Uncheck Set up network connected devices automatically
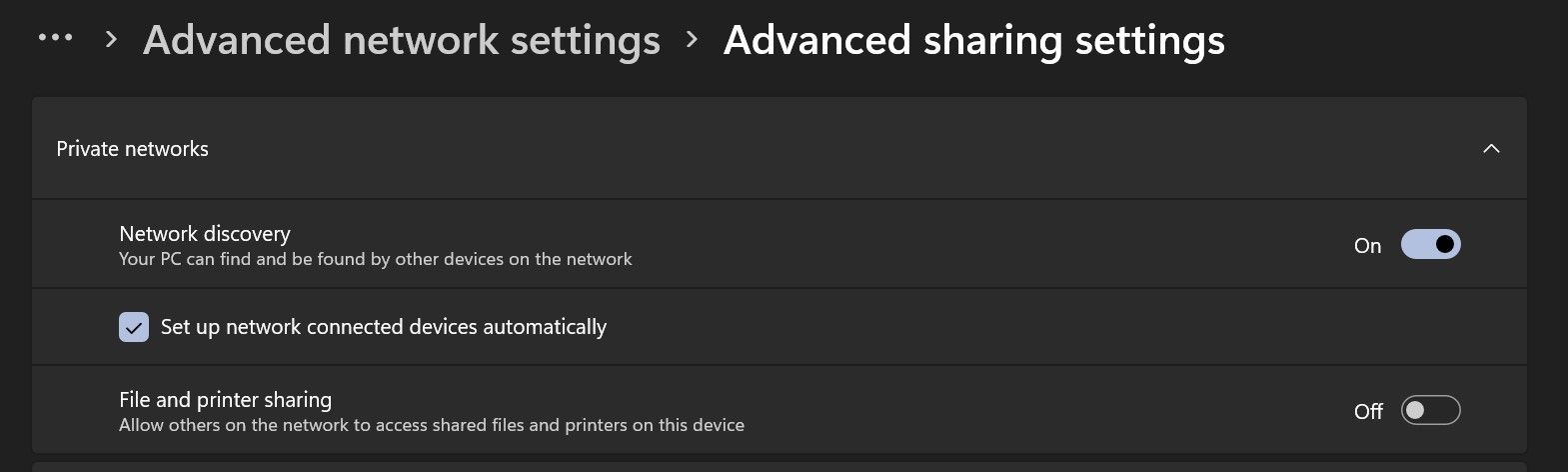This screenshot has height=472, width=1568. point(134,327)
